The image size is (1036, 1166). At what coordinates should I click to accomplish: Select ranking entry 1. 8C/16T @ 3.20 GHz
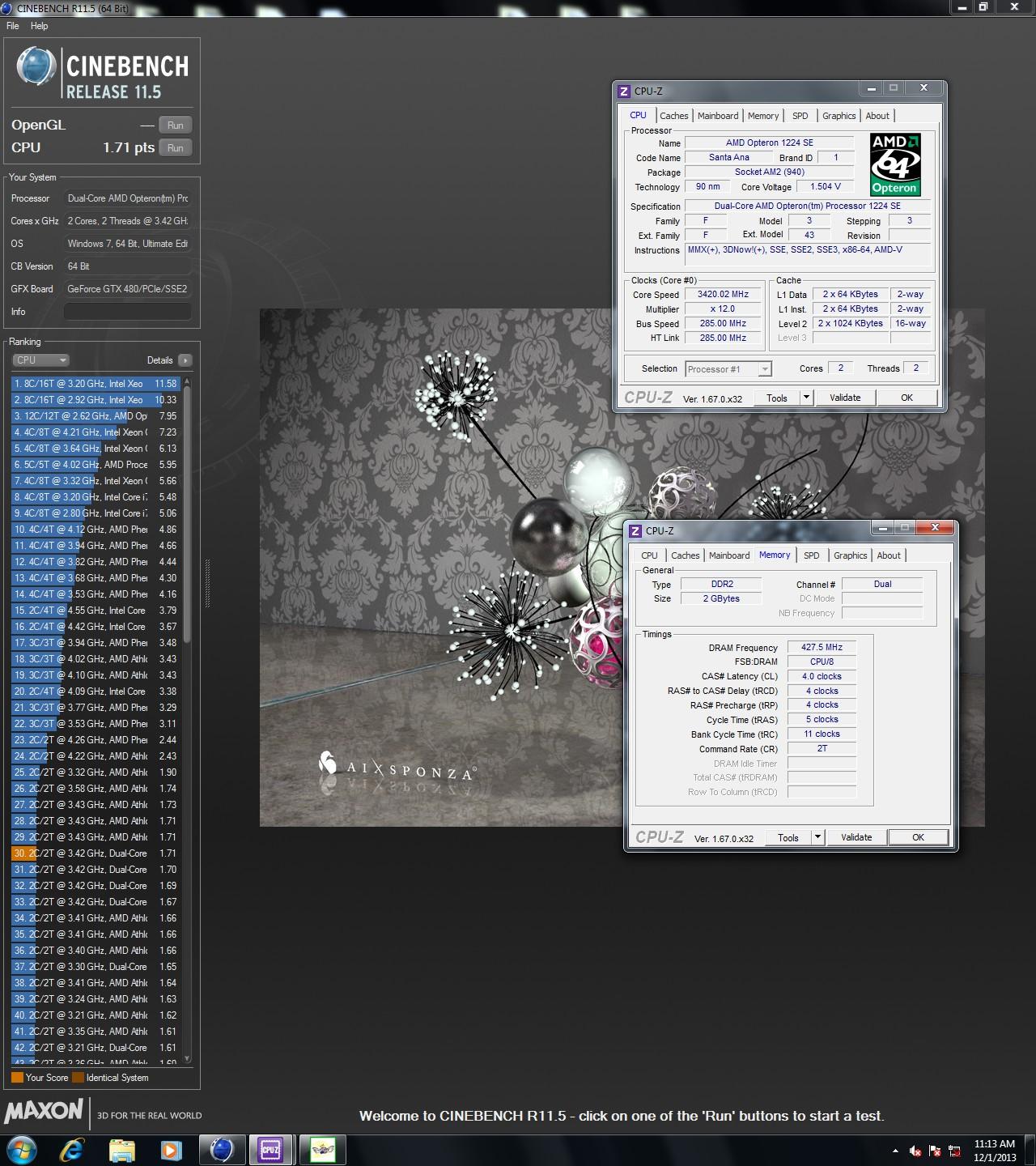(x=96, y=384)
